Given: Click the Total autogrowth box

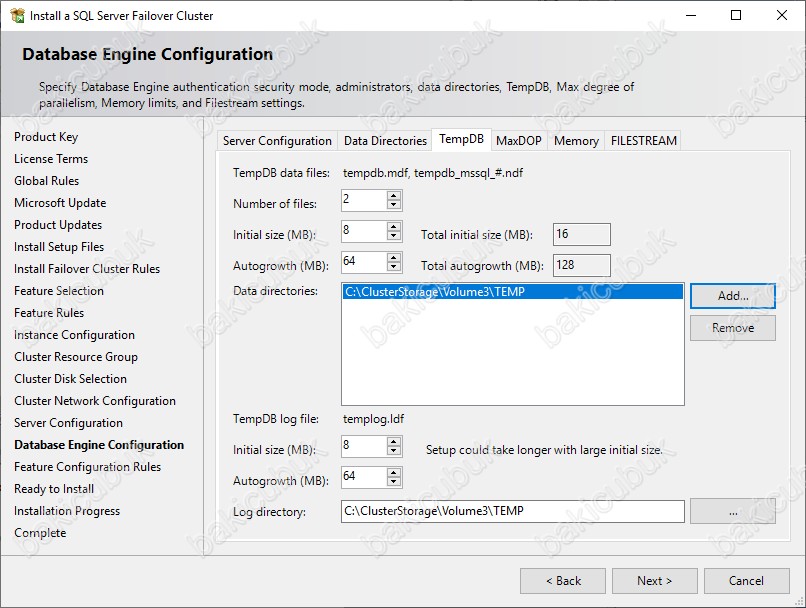Looking at the screenshot, I should (582, 265).
